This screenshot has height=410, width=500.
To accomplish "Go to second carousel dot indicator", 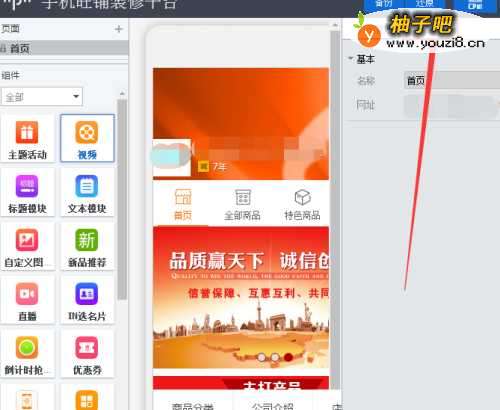I will [x=275, y=357].
